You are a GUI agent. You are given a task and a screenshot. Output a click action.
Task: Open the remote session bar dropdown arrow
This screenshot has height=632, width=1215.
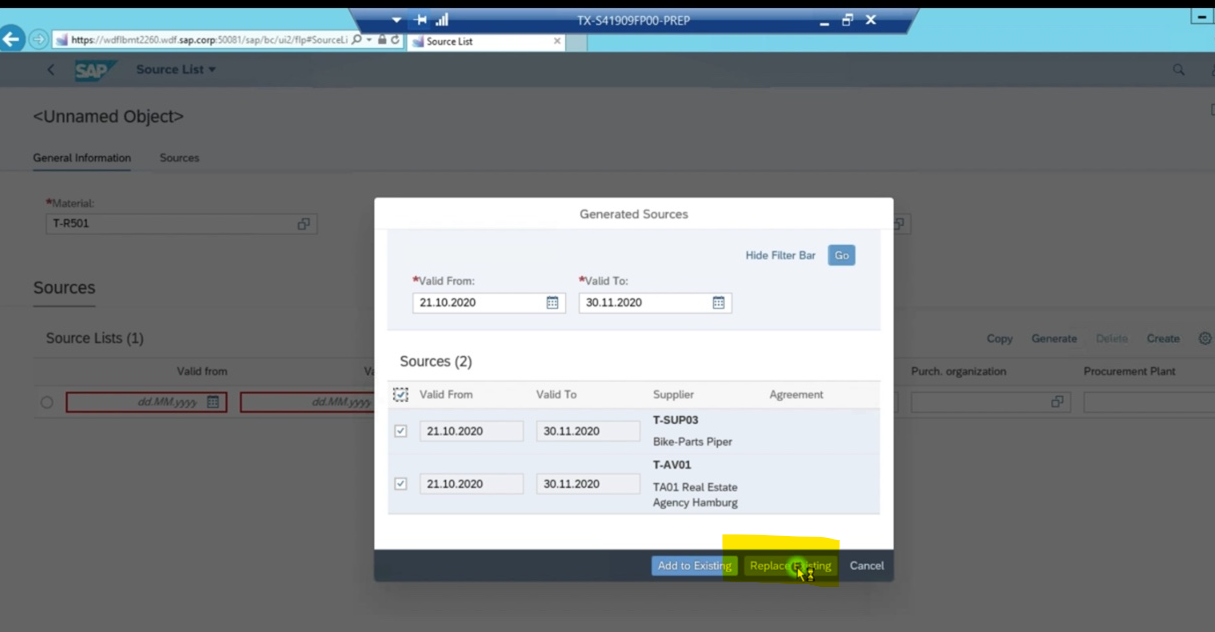click(396, 20)
